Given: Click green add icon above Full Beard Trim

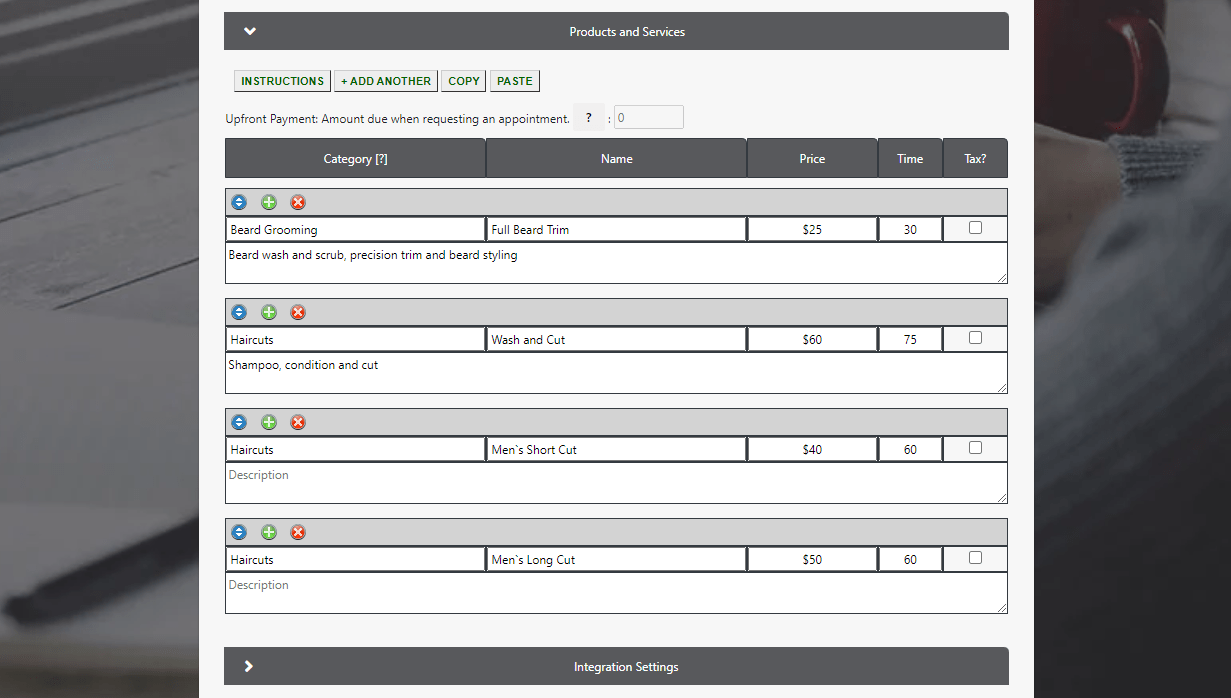Looking at the screenshot, I should (x=268, y=202).
